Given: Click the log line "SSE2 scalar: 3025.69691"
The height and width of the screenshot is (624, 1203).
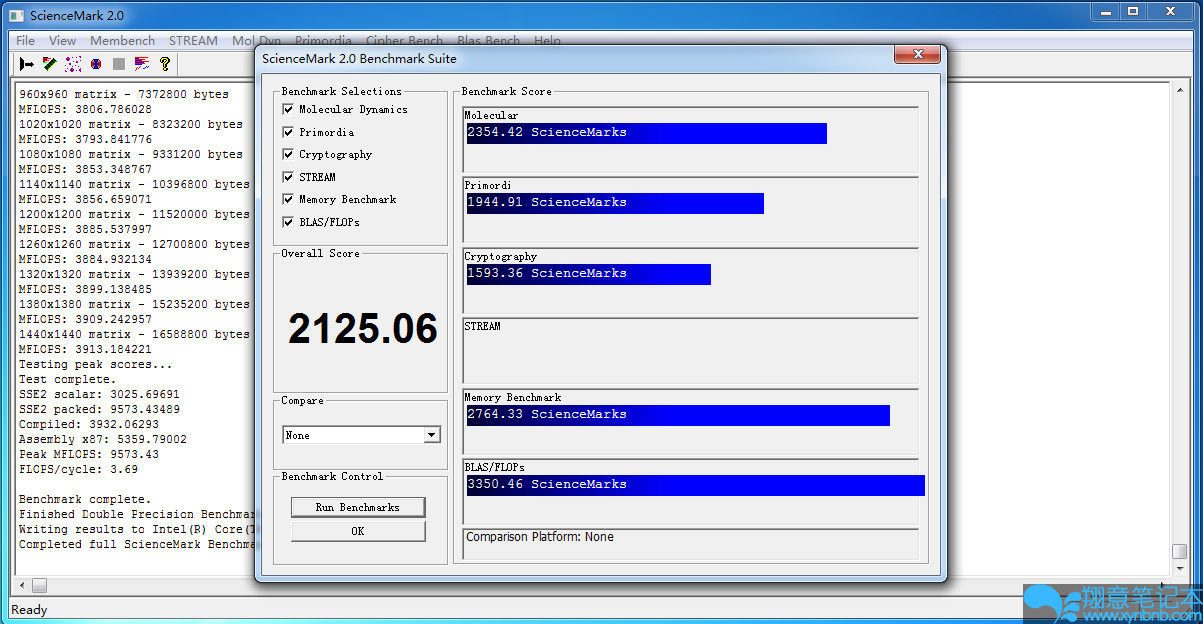Looking at the screenshot, I should [99, 394].
